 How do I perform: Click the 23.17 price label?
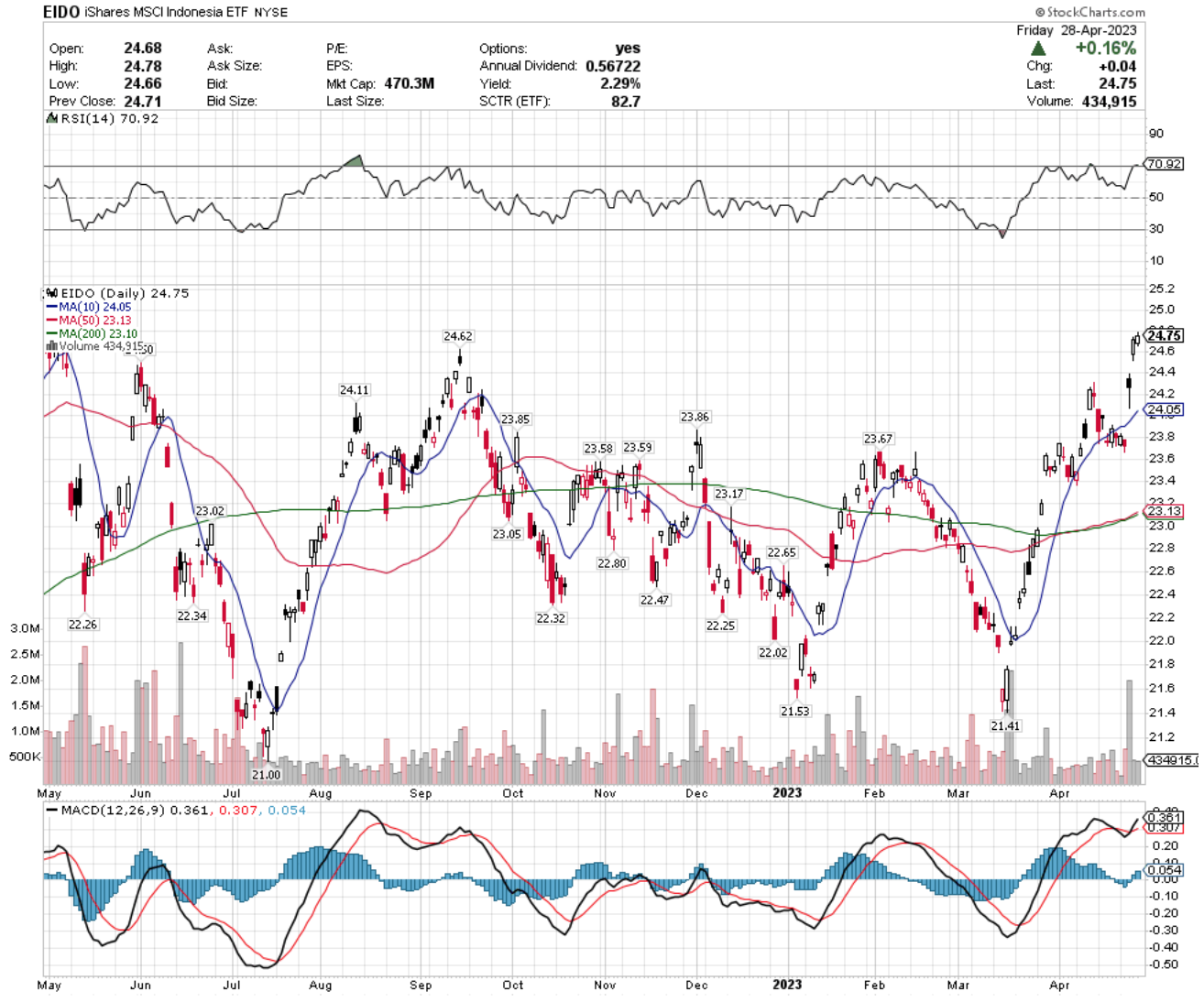pyautogui.click(x=729, y=494)
